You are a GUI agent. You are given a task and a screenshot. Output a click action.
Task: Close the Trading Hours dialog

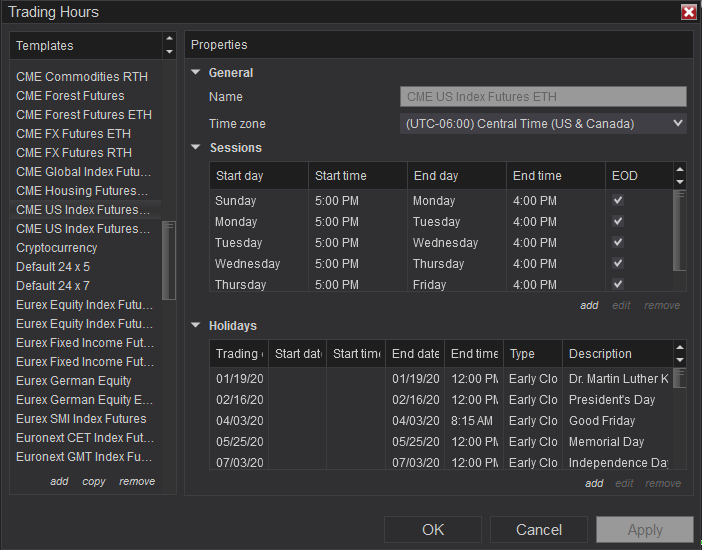(x=688, y=12)
